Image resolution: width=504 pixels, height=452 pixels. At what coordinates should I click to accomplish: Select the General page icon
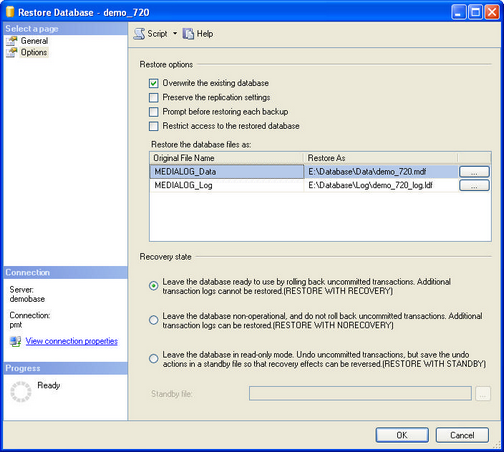tap(11, 41)
